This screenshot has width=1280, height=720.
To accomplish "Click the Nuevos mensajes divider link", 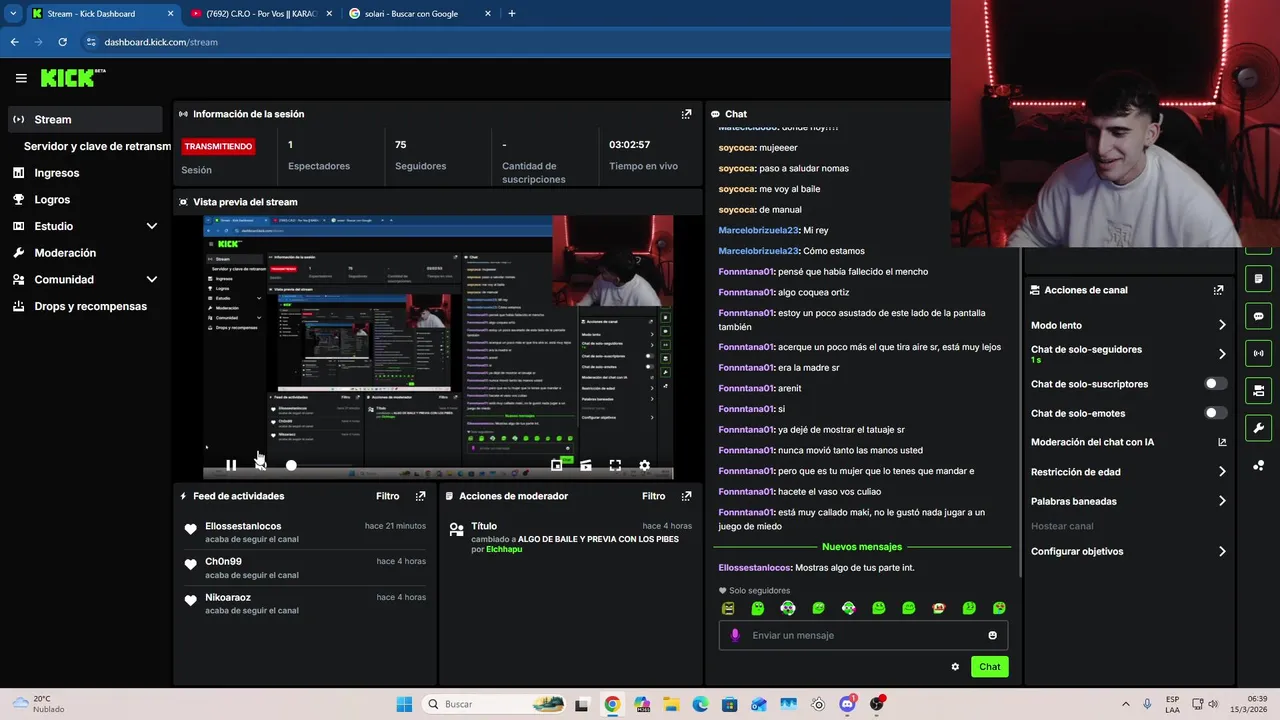I will [x=862, y=547].
